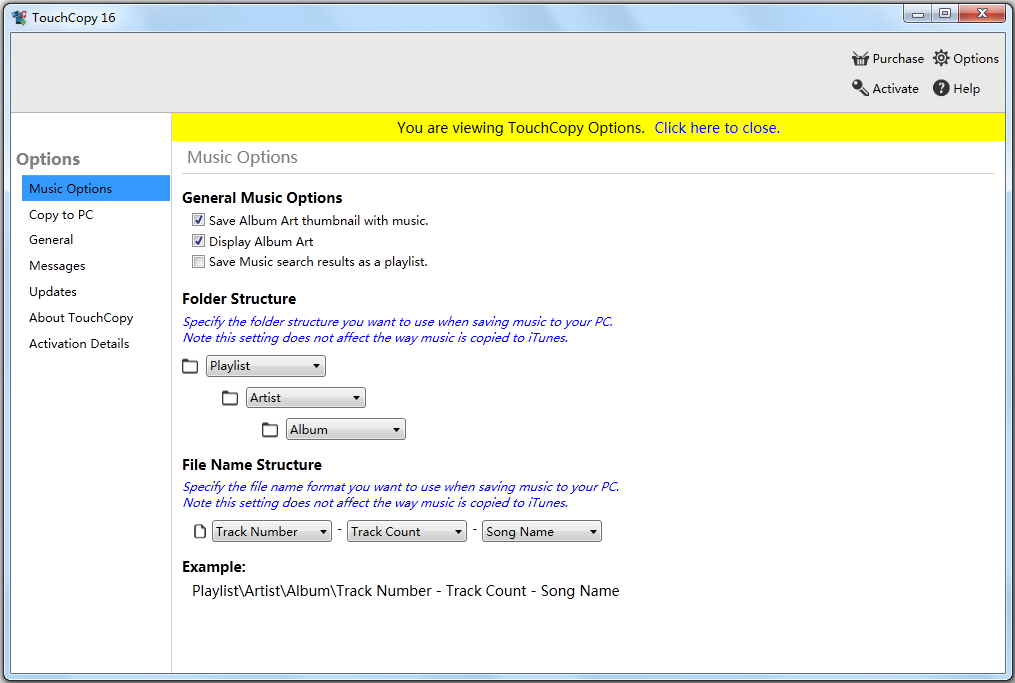Click the Help question mark icon
The image size is (1015, 683).
tap(941, 88)
